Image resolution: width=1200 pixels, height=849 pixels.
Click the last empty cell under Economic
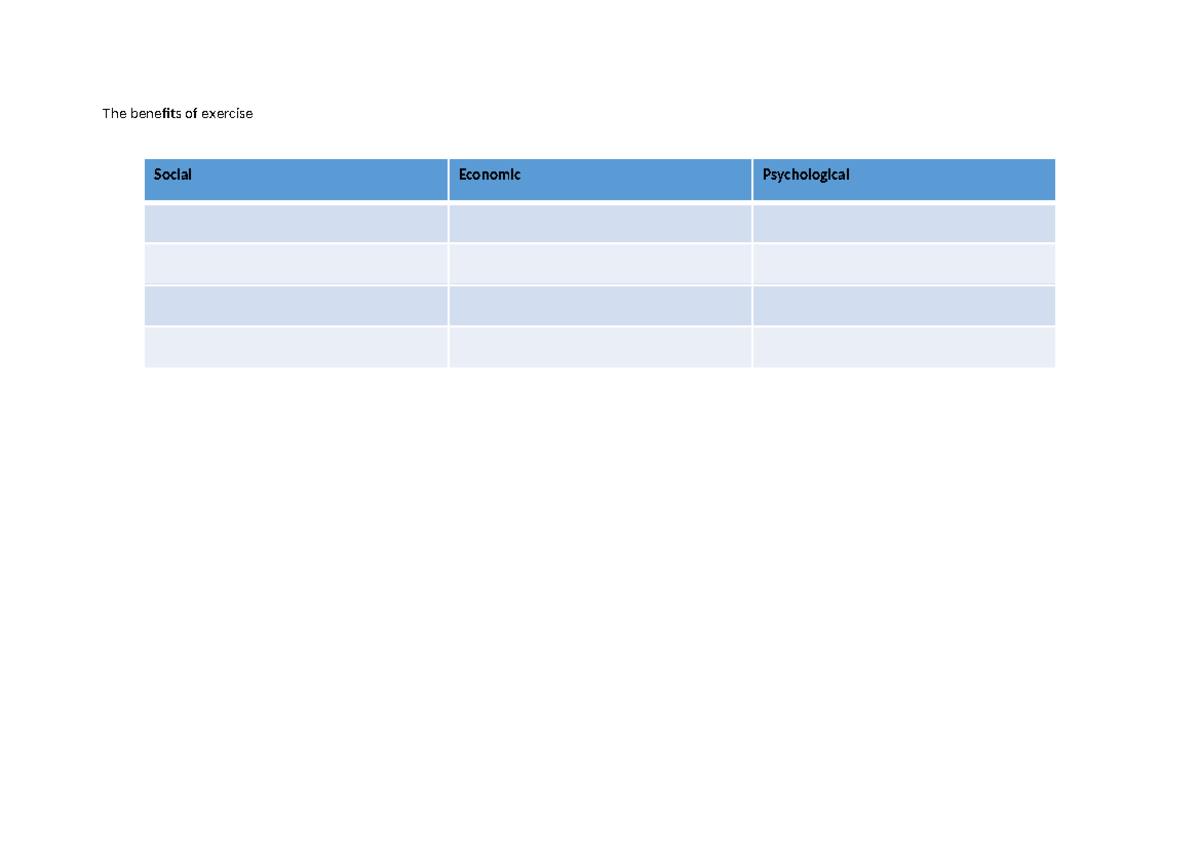click(600, 347)
